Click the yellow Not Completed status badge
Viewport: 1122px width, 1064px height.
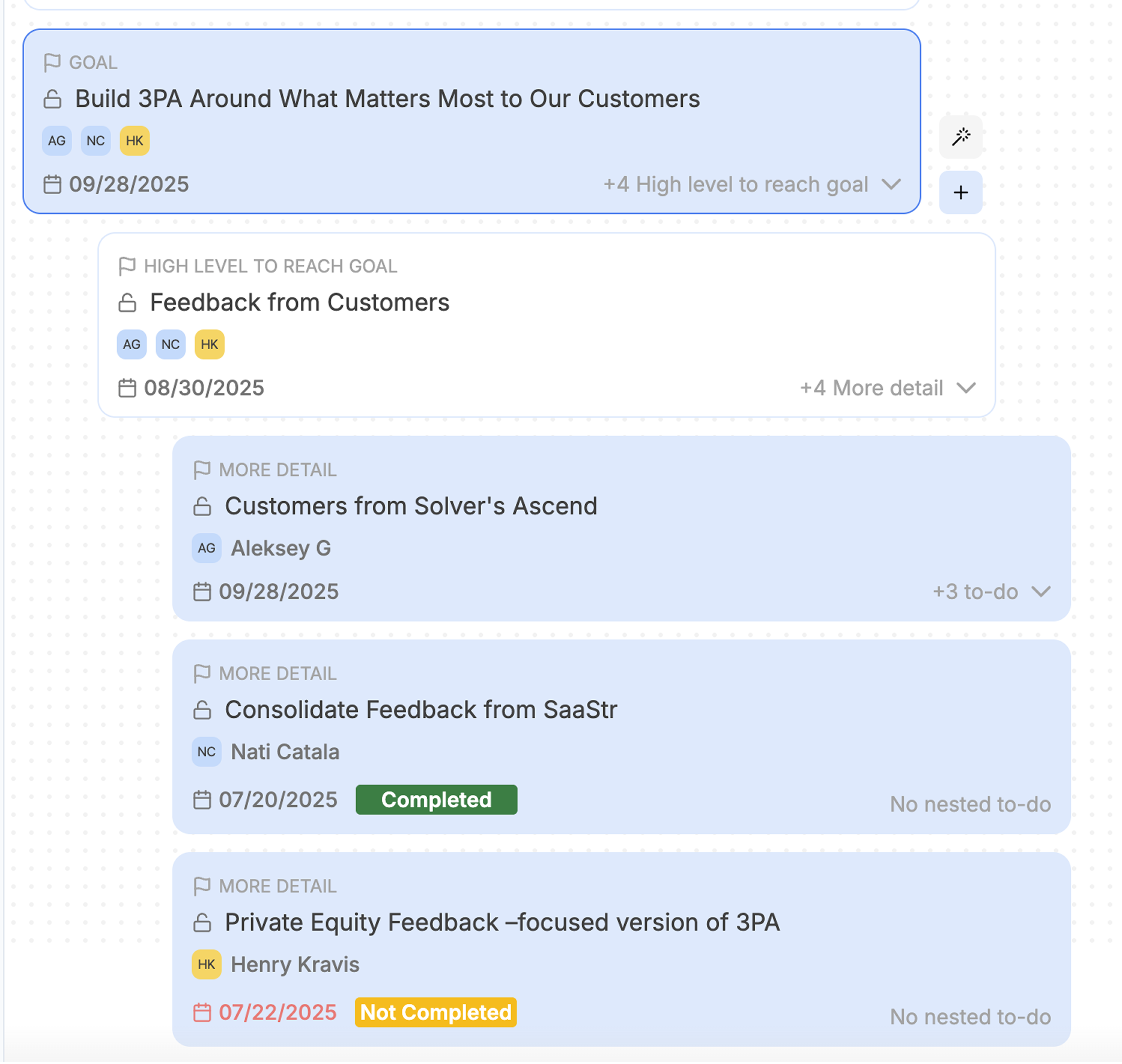(x=436, y=1012)
